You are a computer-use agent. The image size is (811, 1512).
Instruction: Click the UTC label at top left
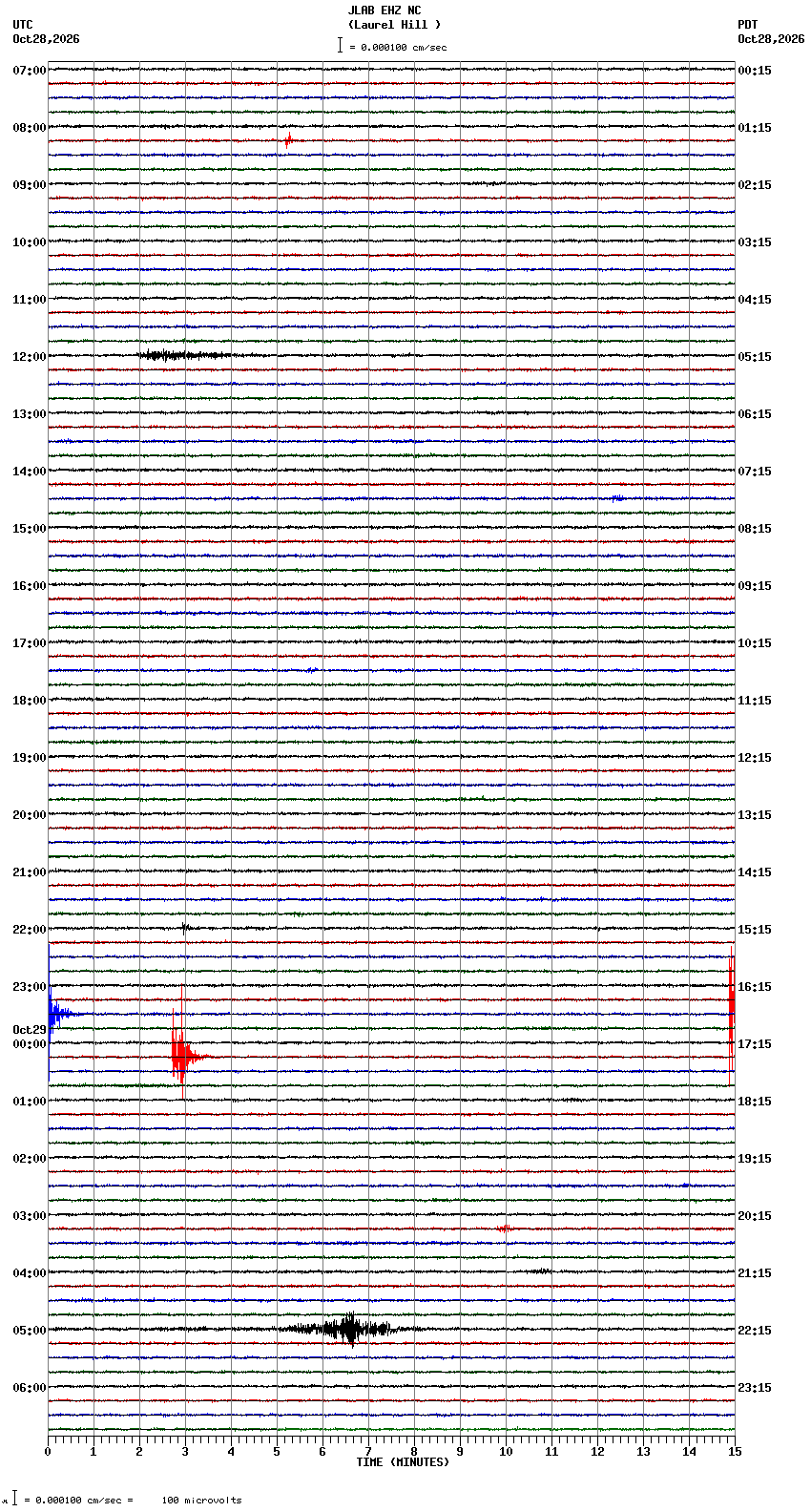tap(23, 25)
